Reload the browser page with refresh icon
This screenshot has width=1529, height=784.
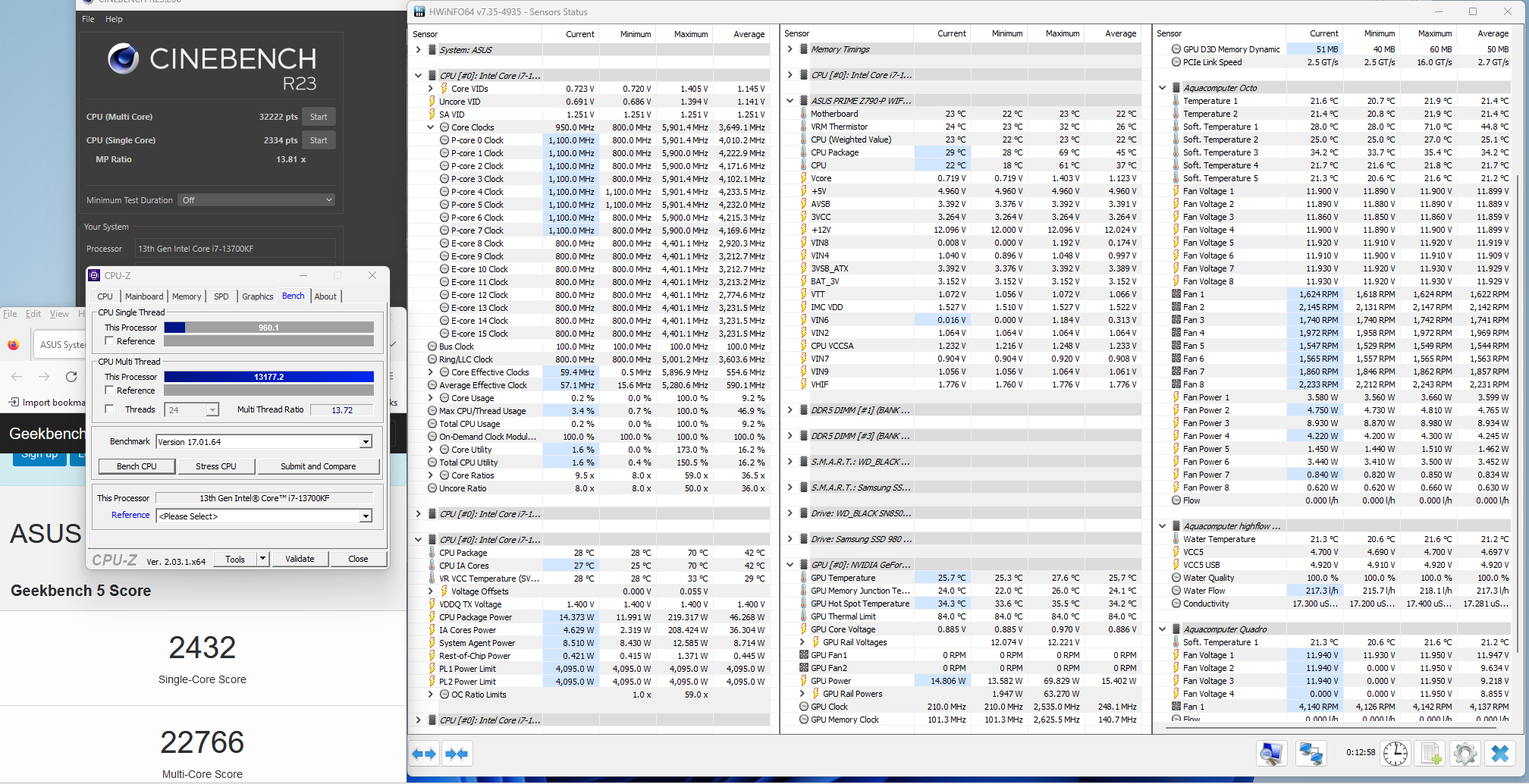coord(71,377)
